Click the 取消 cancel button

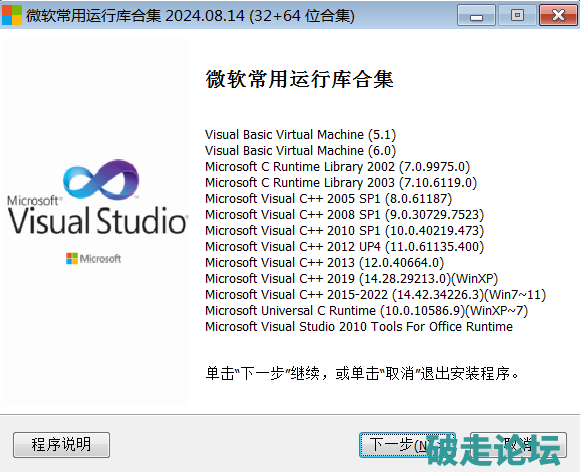[518, 445]
